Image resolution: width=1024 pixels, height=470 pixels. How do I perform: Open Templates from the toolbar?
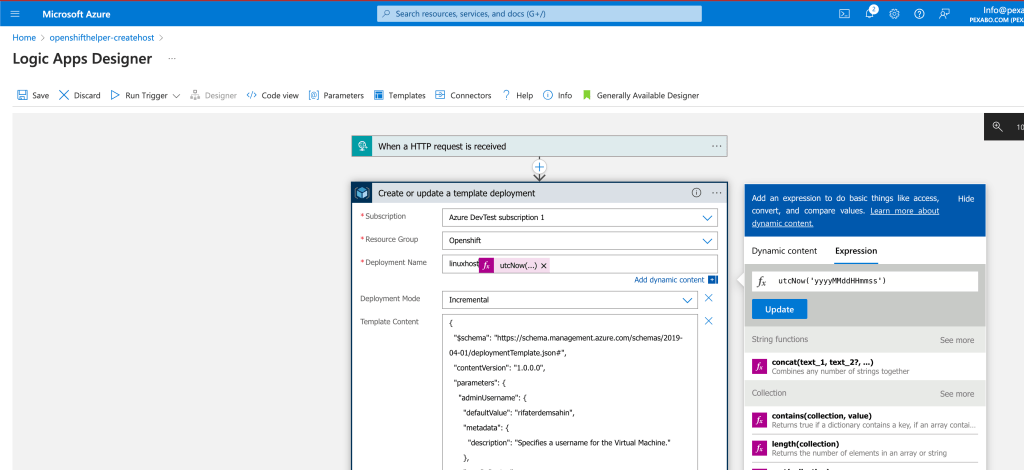400,95
